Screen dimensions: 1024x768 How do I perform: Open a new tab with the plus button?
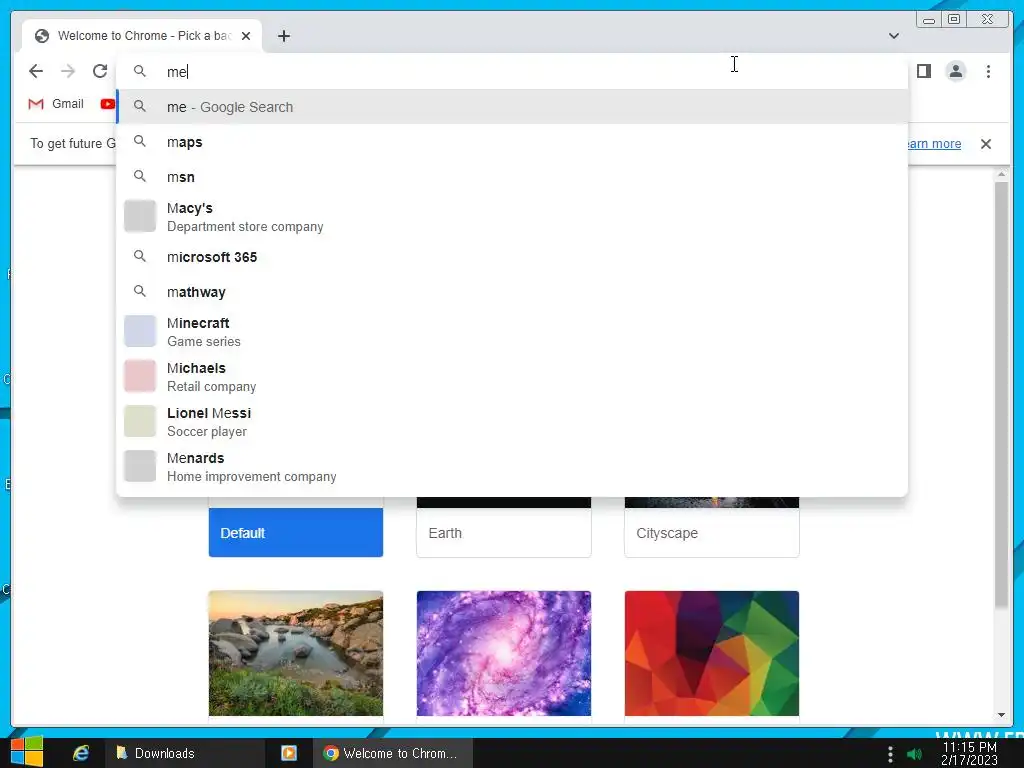tap(283, 36)
